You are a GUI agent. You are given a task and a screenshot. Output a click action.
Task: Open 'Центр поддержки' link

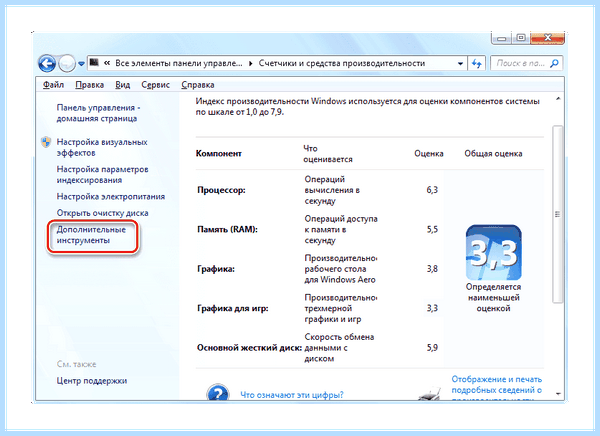click(91, 381)
